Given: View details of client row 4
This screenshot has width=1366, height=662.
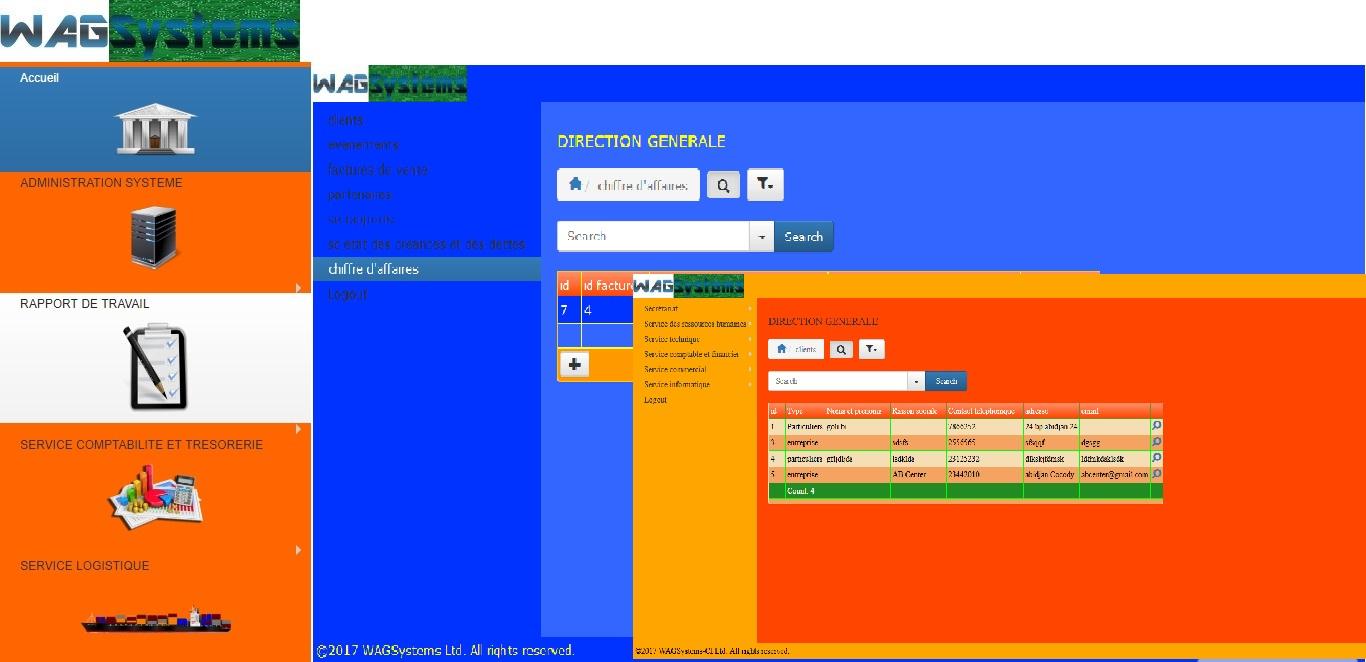Looking at the screenshot, I should 1157,458.
